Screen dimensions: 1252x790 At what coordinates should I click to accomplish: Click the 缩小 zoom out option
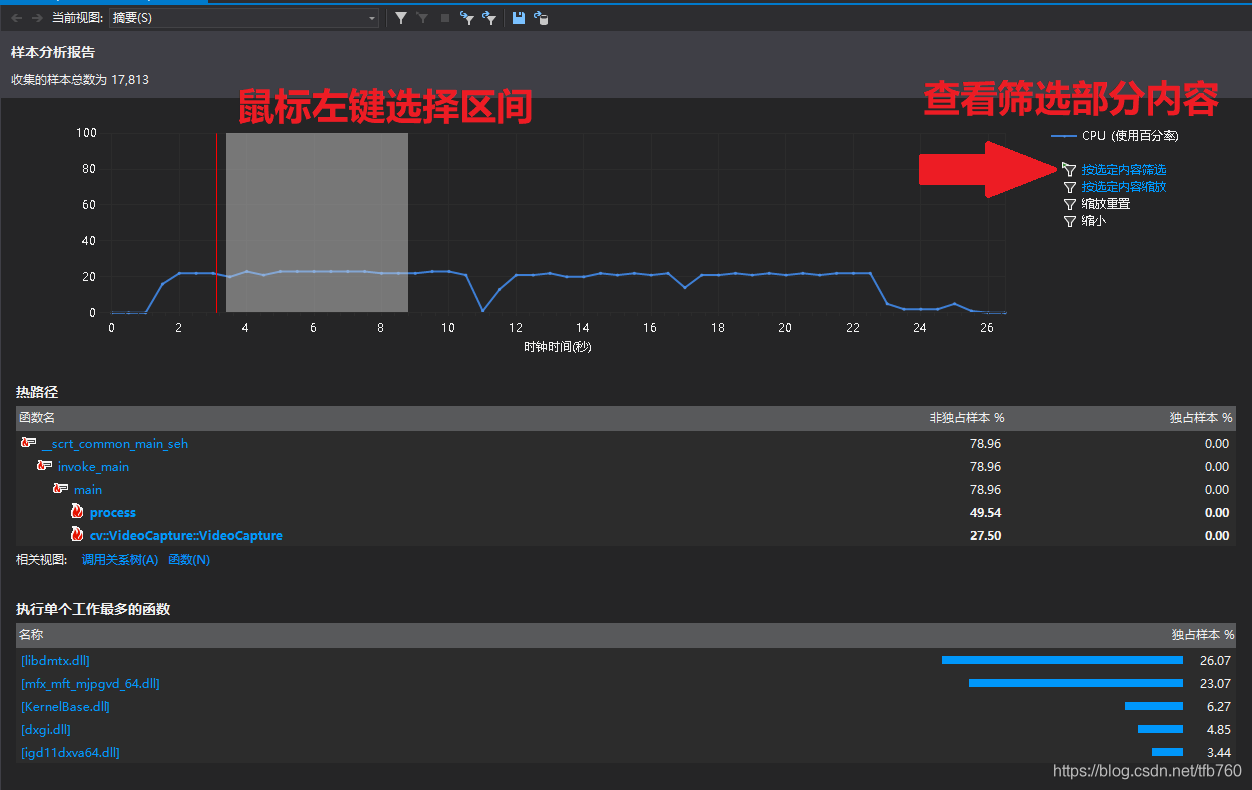pos(1094,221)
